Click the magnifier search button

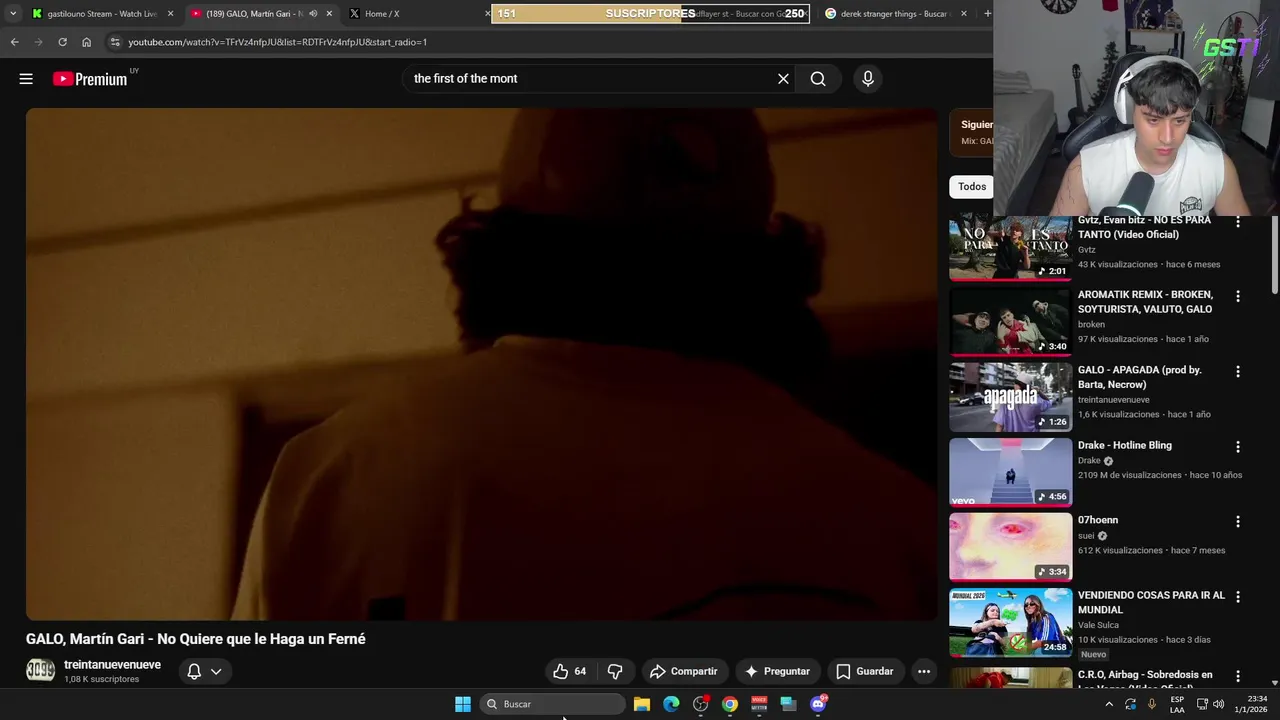[818, 79]
